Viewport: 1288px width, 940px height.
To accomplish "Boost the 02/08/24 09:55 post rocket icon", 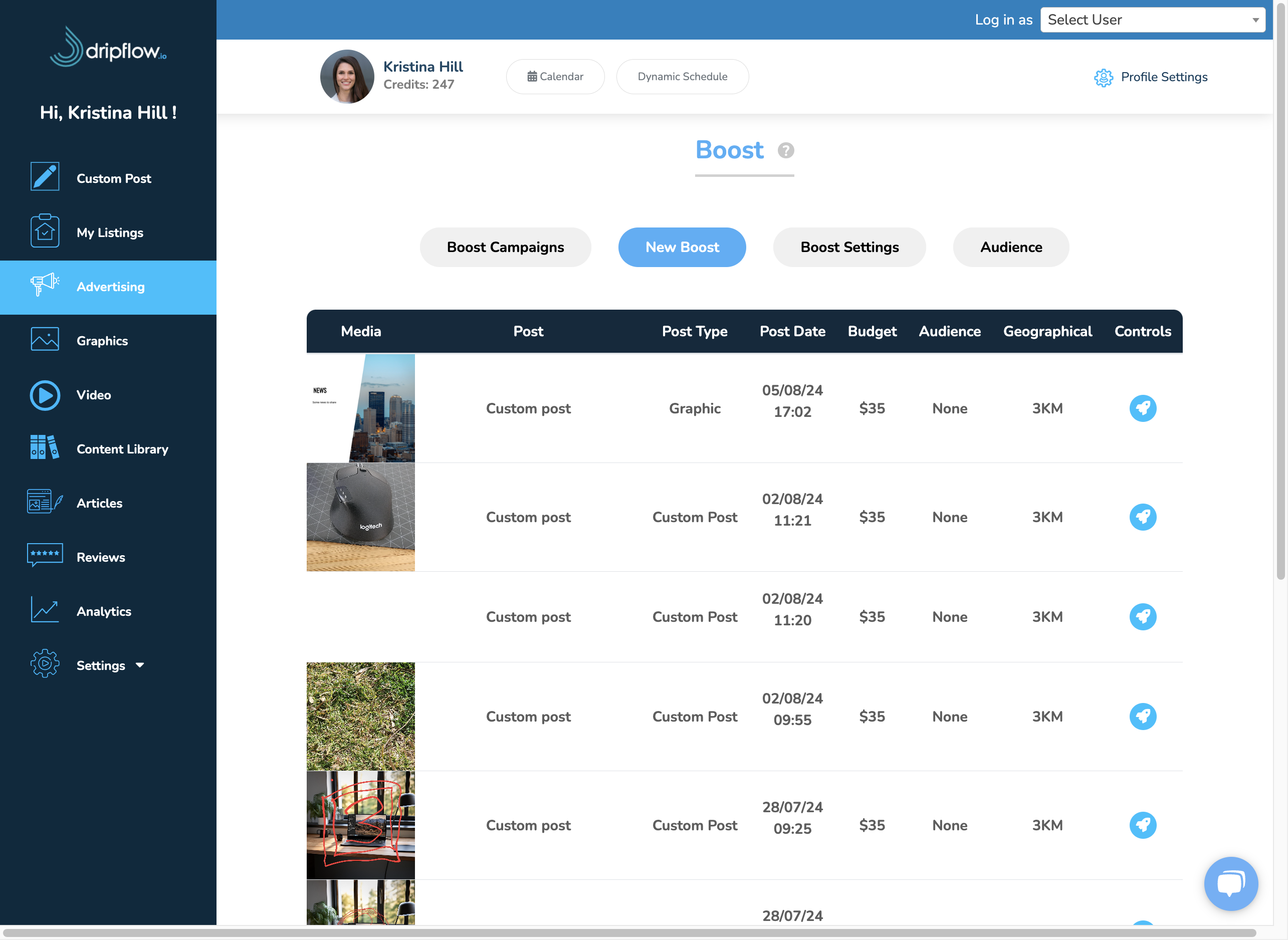I will pos(1143,717).
